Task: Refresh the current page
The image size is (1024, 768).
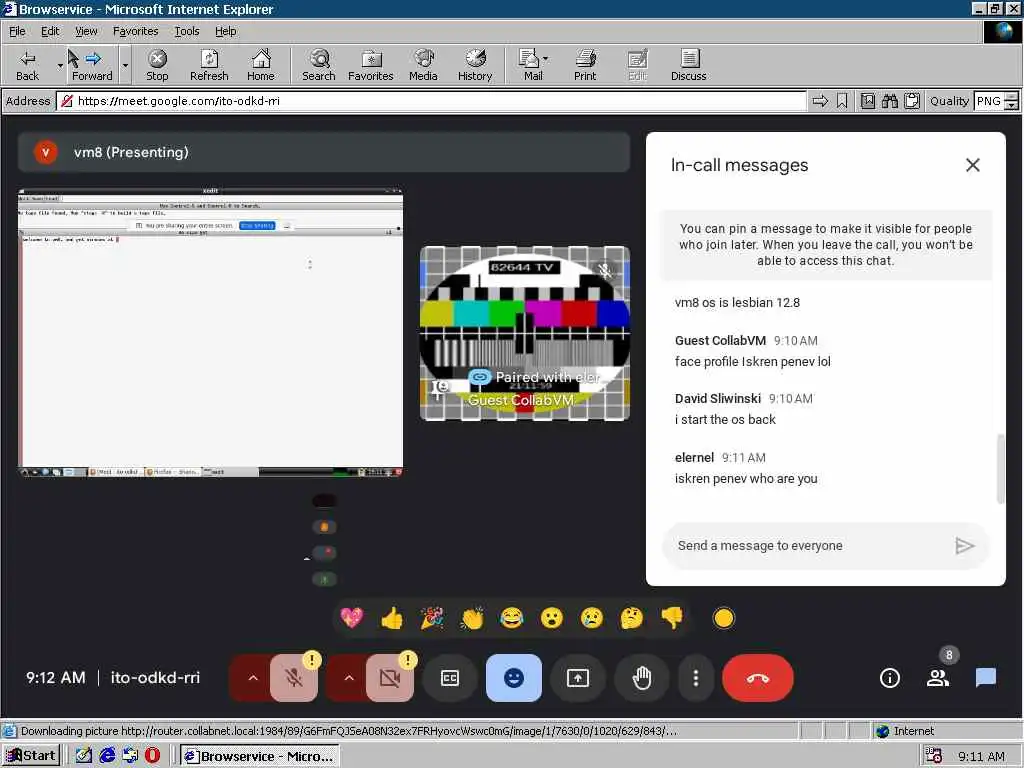Action: pos(209,65)
